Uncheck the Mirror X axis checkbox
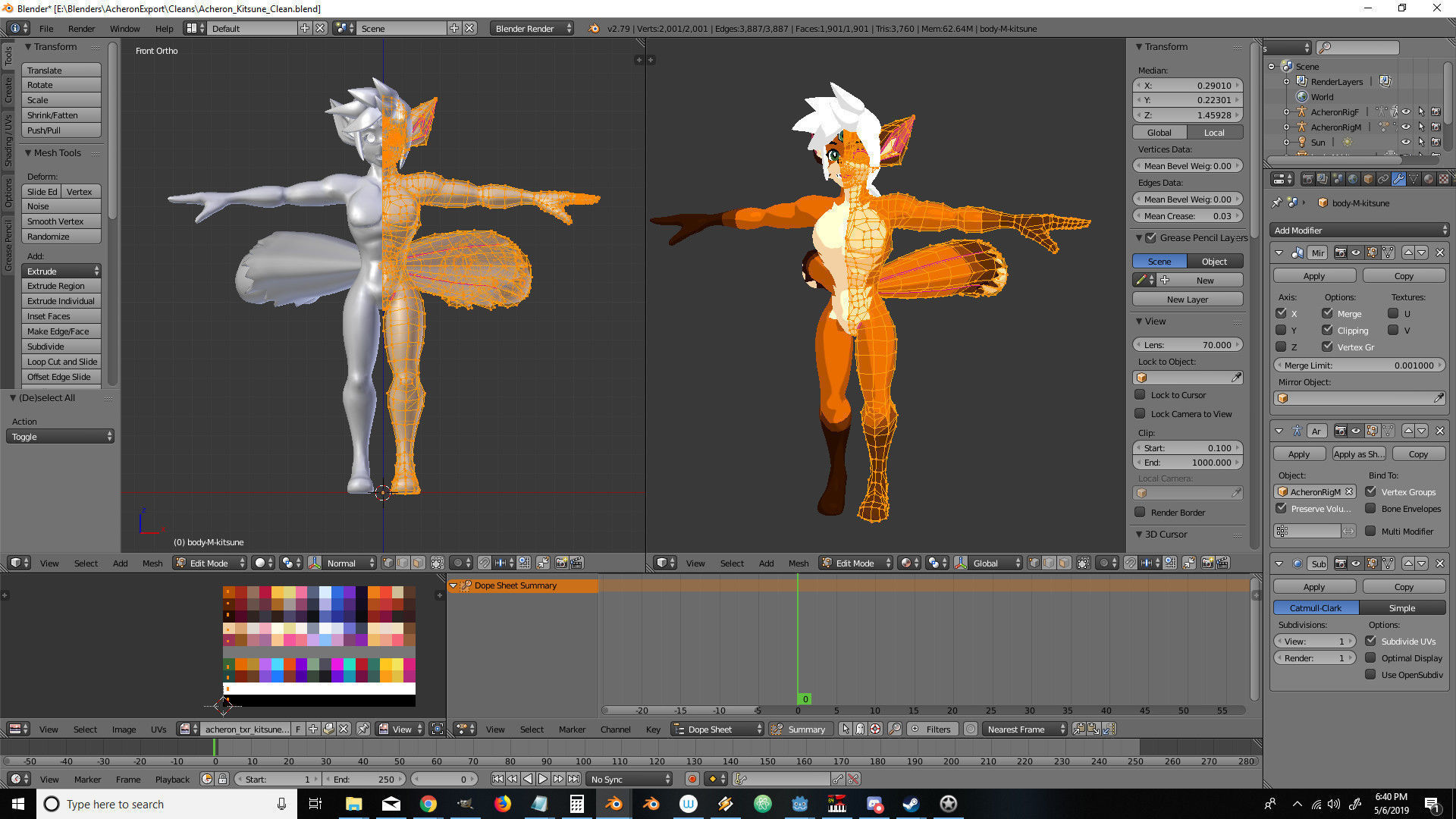Image resolution: width=1456 pixels, height=819 pixels. coord(1281,313)
